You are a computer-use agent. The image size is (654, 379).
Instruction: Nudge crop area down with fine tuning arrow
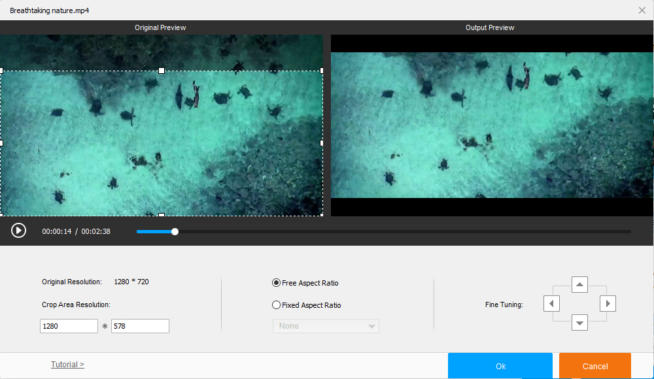[x=579, y=323]
